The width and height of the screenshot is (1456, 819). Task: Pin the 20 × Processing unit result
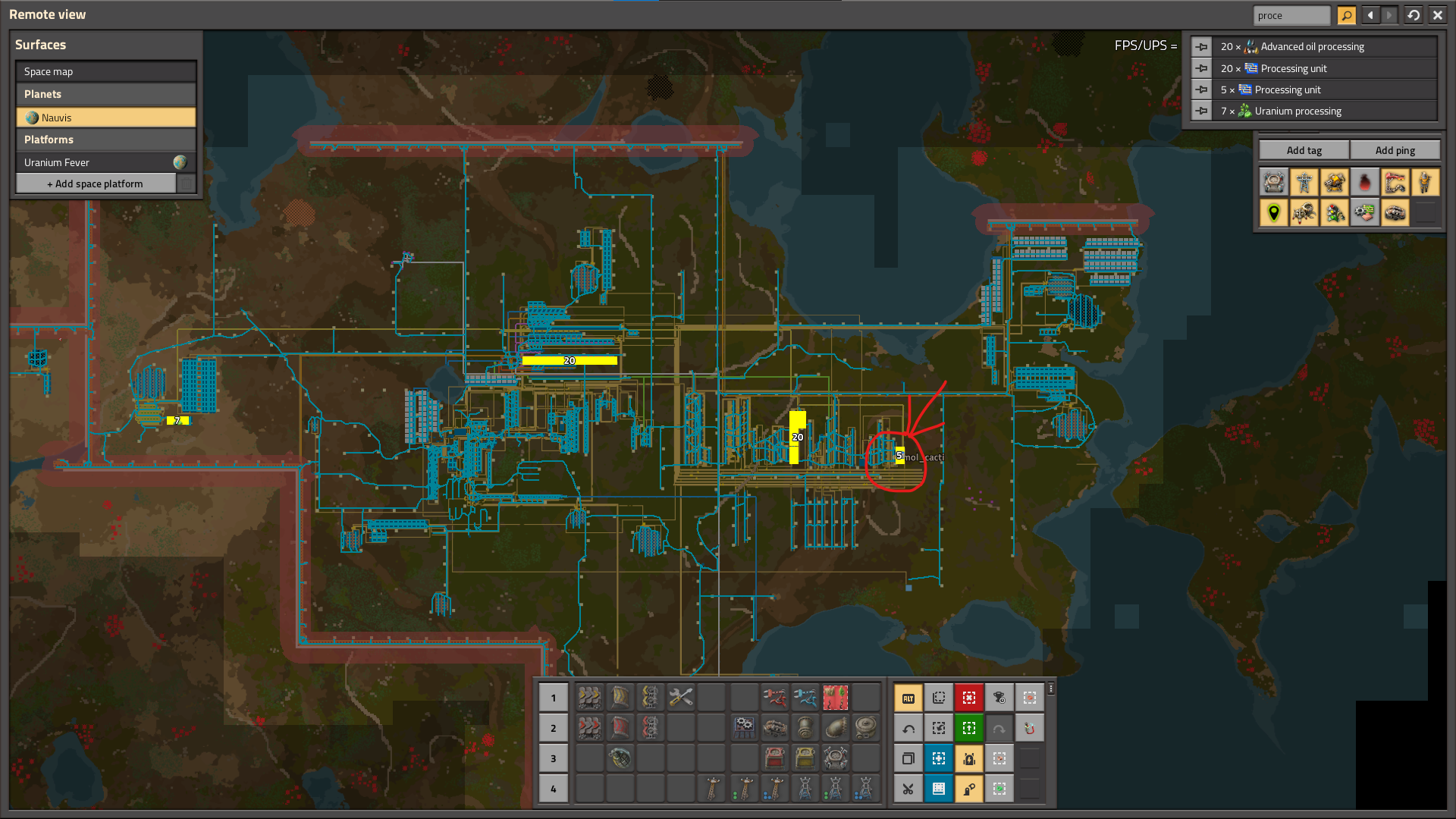pos(1202,68)
